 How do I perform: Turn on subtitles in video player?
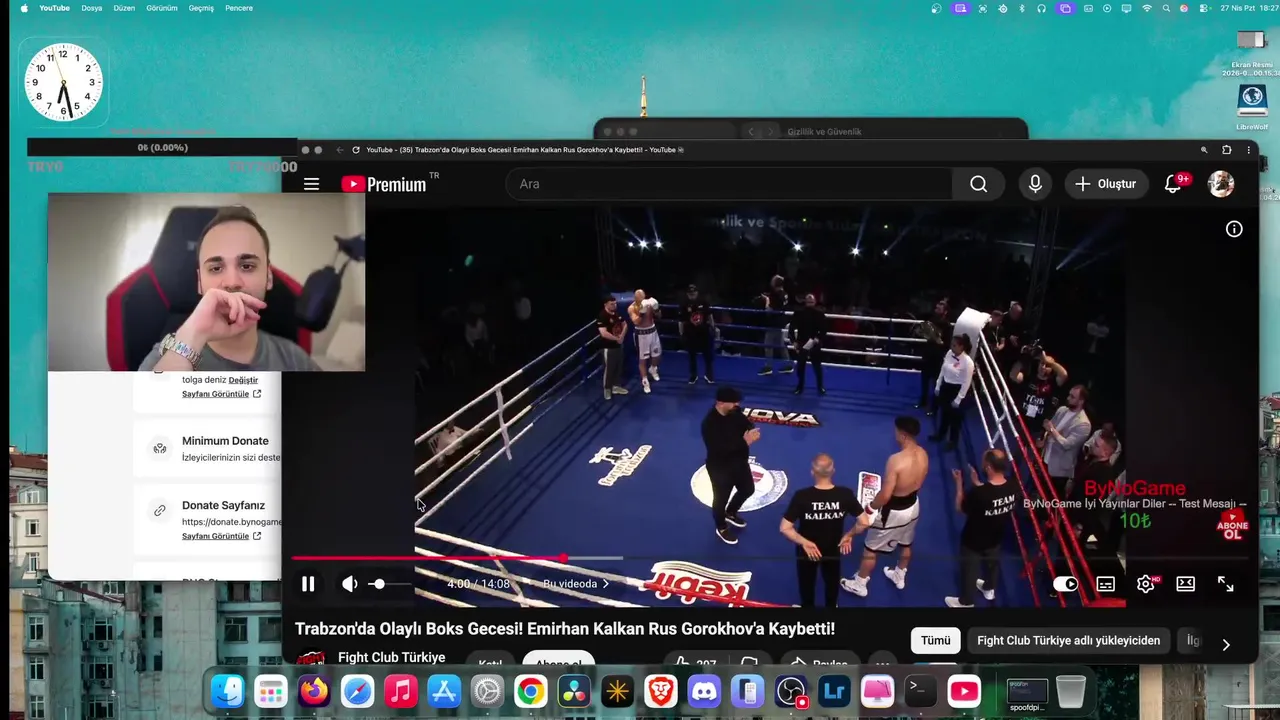click(x=1105, y=584)
